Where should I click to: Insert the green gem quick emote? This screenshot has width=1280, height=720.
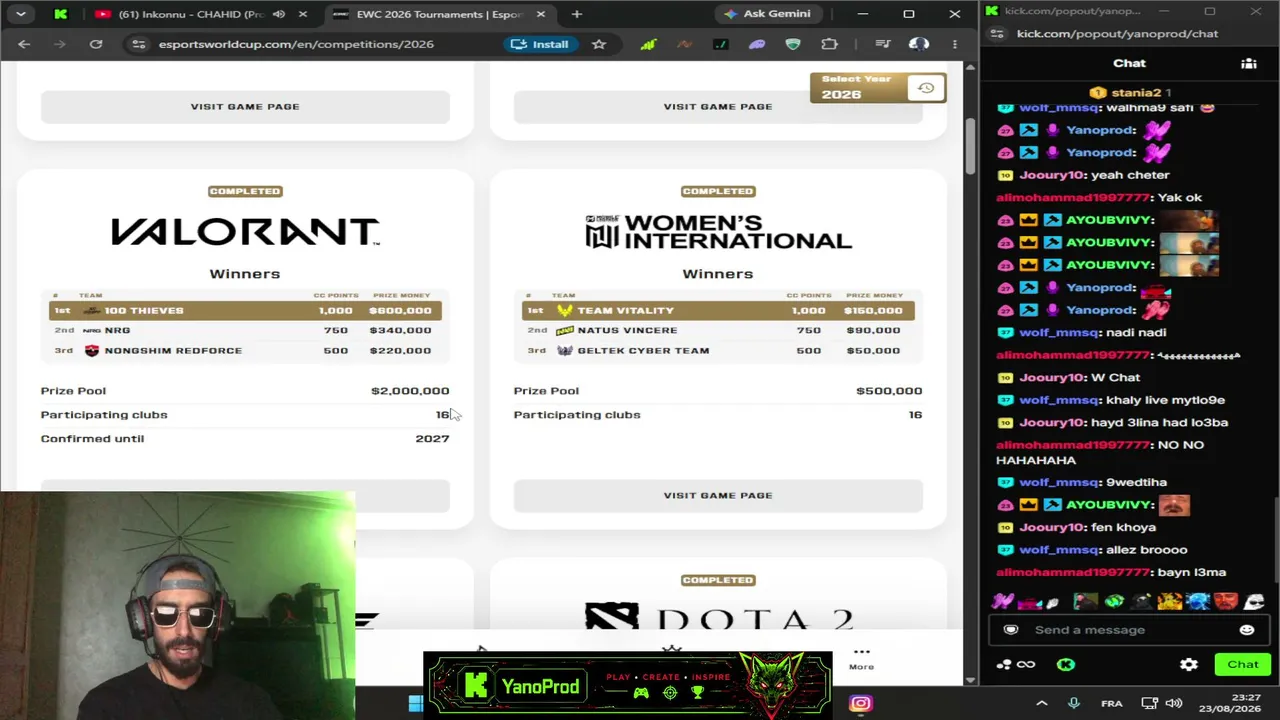point(1114,601)
